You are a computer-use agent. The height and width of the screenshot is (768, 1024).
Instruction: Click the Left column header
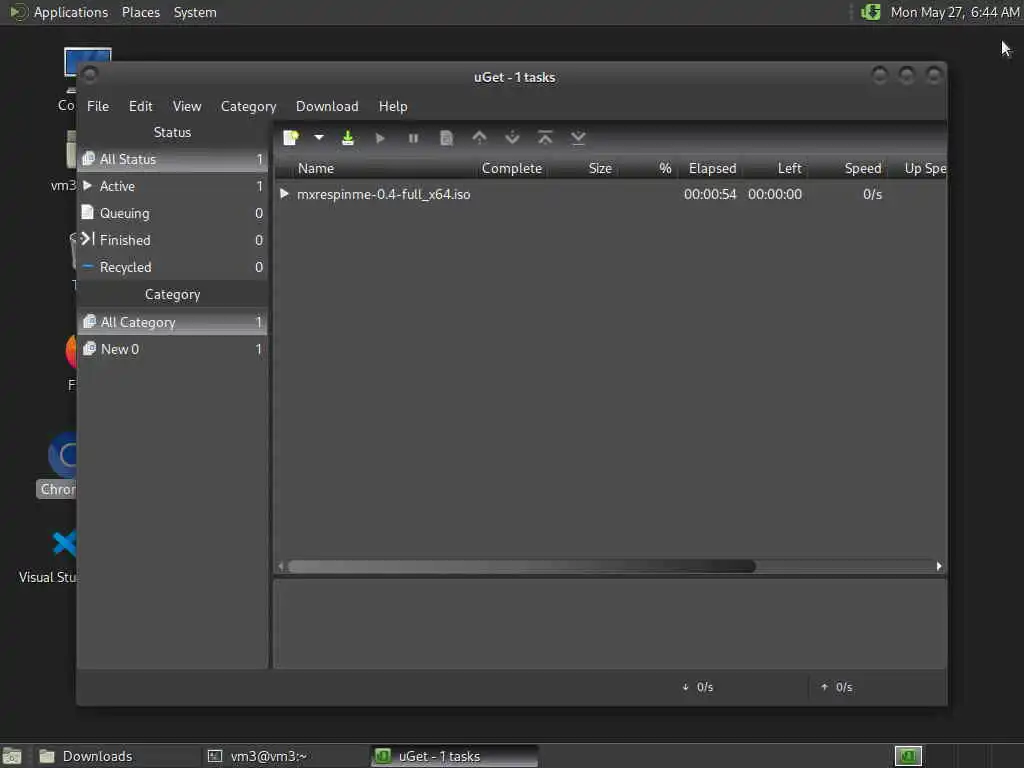[789, 168]
